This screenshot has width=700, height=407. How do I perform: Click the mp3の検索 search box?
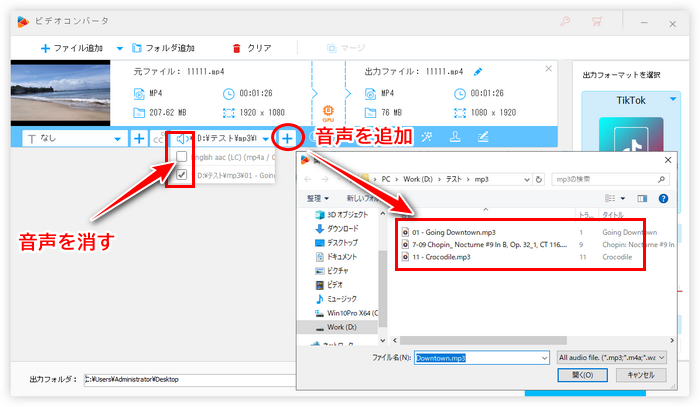pyautogui.click(x=610, y=179)
